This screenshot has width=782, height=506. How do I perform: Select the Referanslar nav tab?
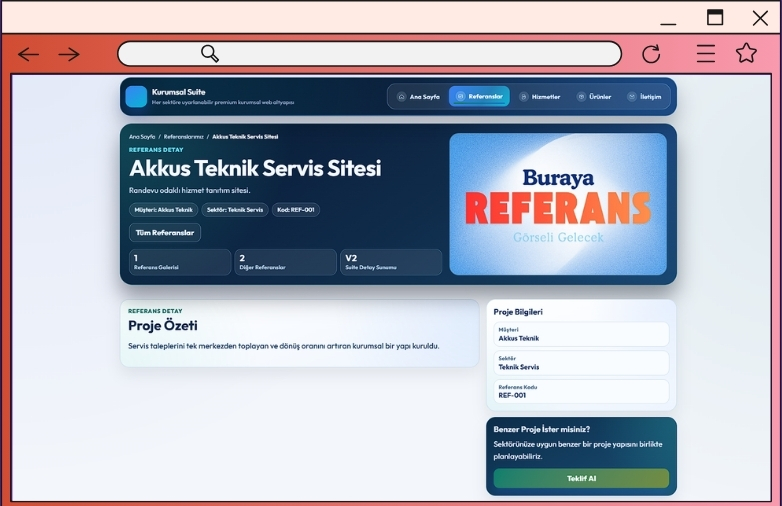(x=479, y=96)
